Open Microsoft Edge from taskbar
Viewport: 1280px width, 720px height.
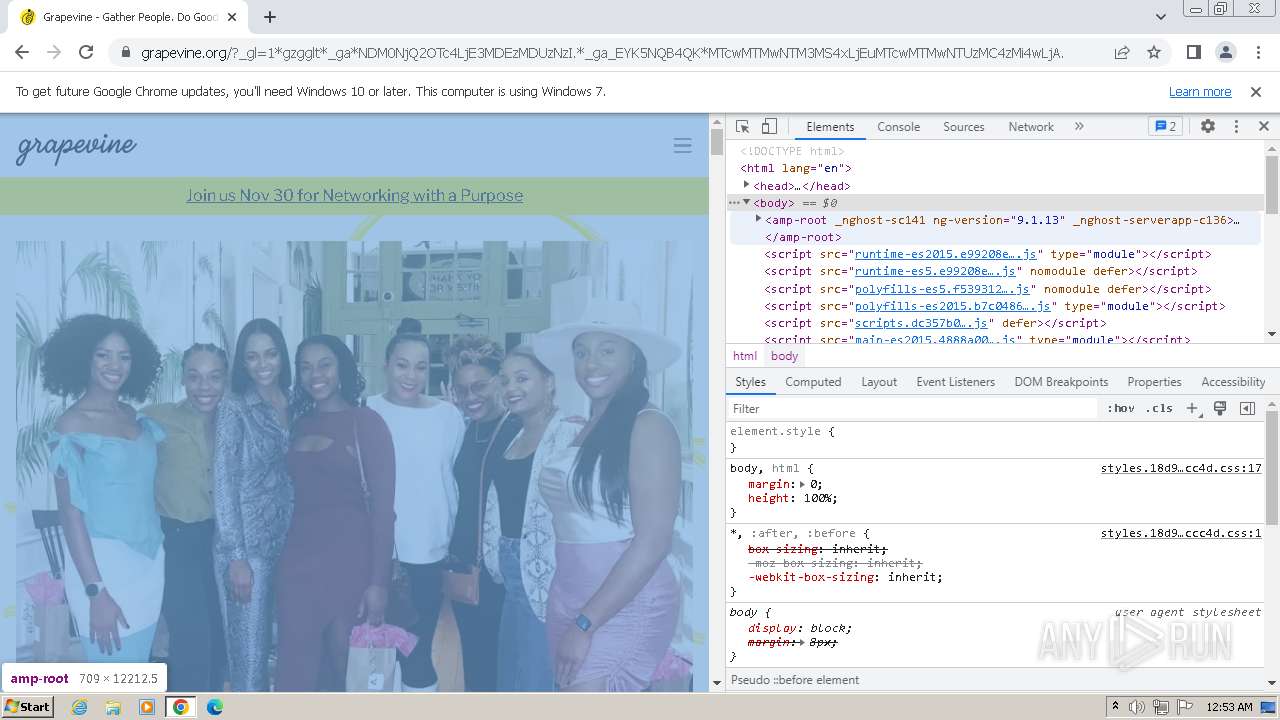pyautogui.click(x=214, y=707)
